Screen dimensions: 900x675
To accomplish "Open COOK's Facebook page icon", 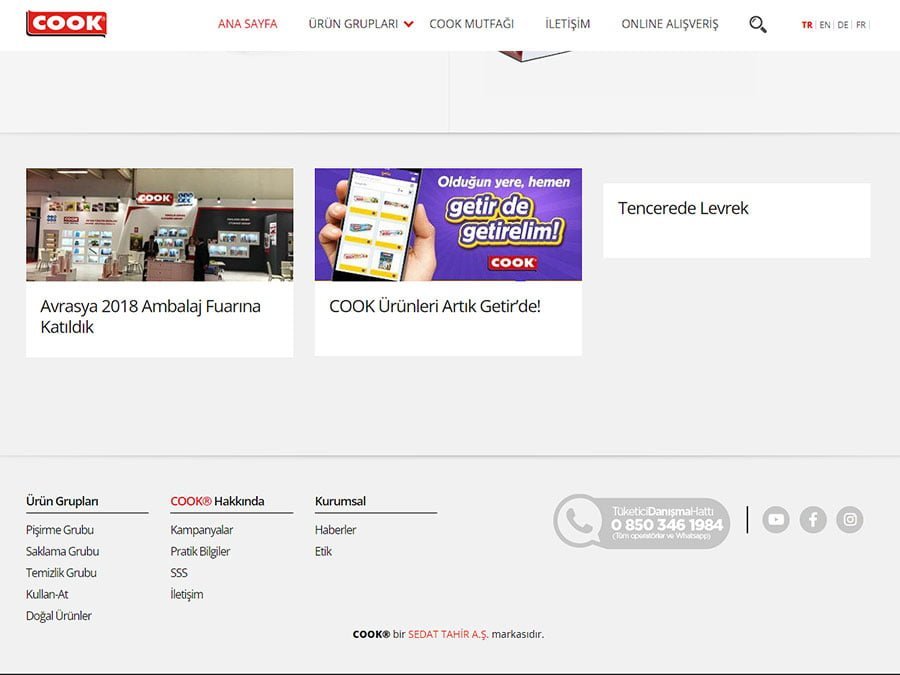I will pyautogui.click(x=813, y=519).
